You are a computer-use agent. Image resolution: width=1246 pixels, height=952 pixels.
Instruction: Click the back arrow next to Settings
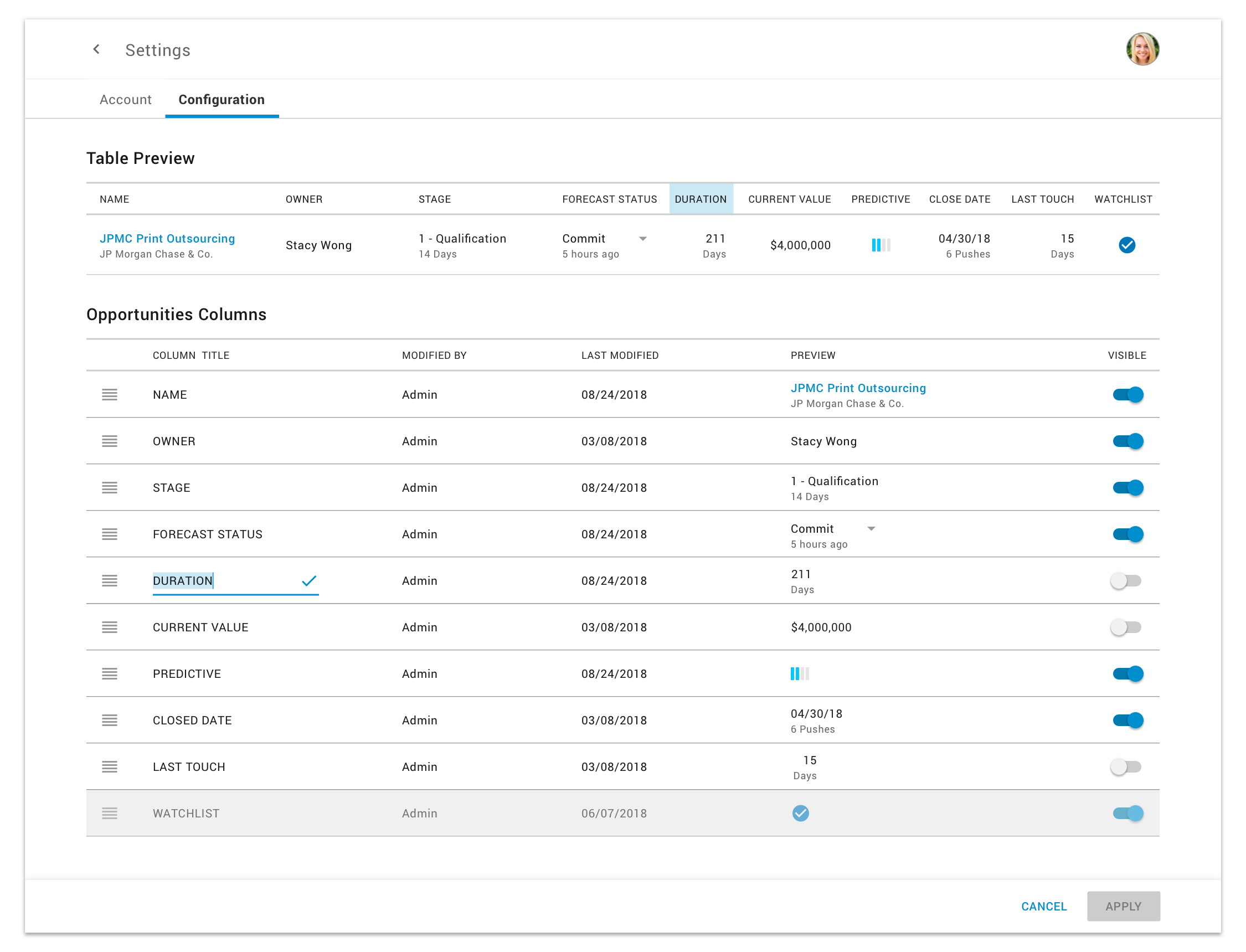click(x=96, y=49)
